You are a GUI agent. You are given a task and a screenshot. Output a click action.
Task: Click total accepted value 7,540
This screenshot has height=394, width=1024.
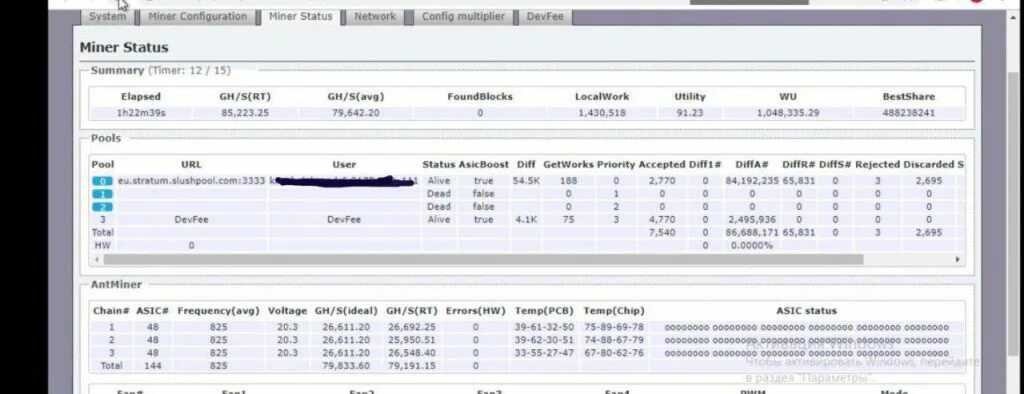(x=662, y=233)
